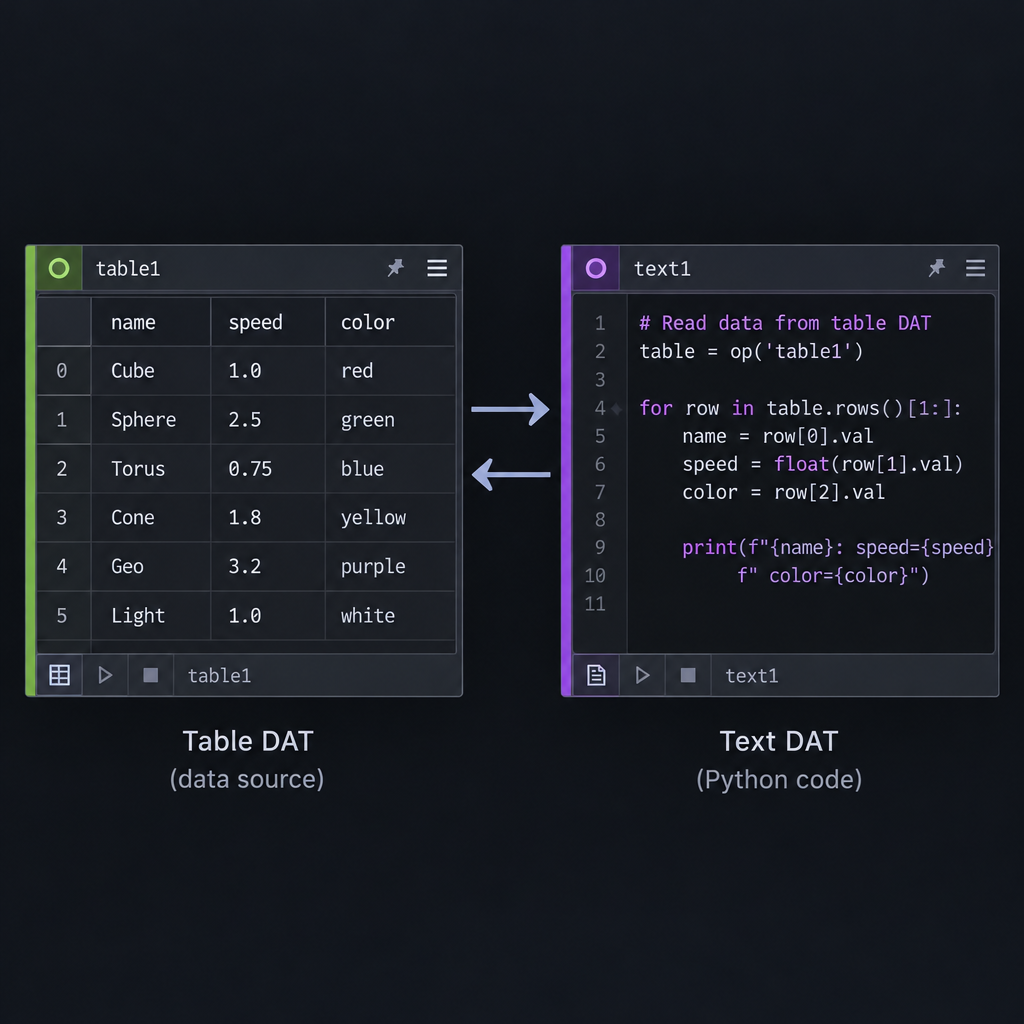Click the text1 title in the header
The width and height of the screenshot is (1024, 1024).
tap(662, 268)
